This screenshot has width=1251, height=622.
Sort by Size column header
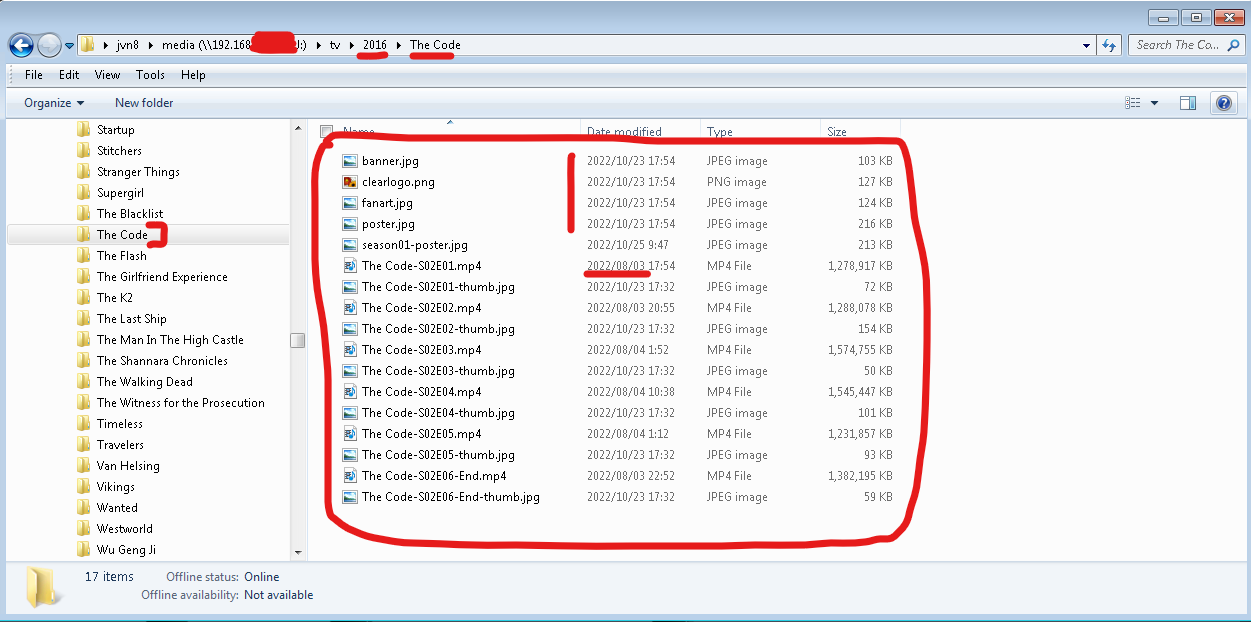[x=837, y=131]
